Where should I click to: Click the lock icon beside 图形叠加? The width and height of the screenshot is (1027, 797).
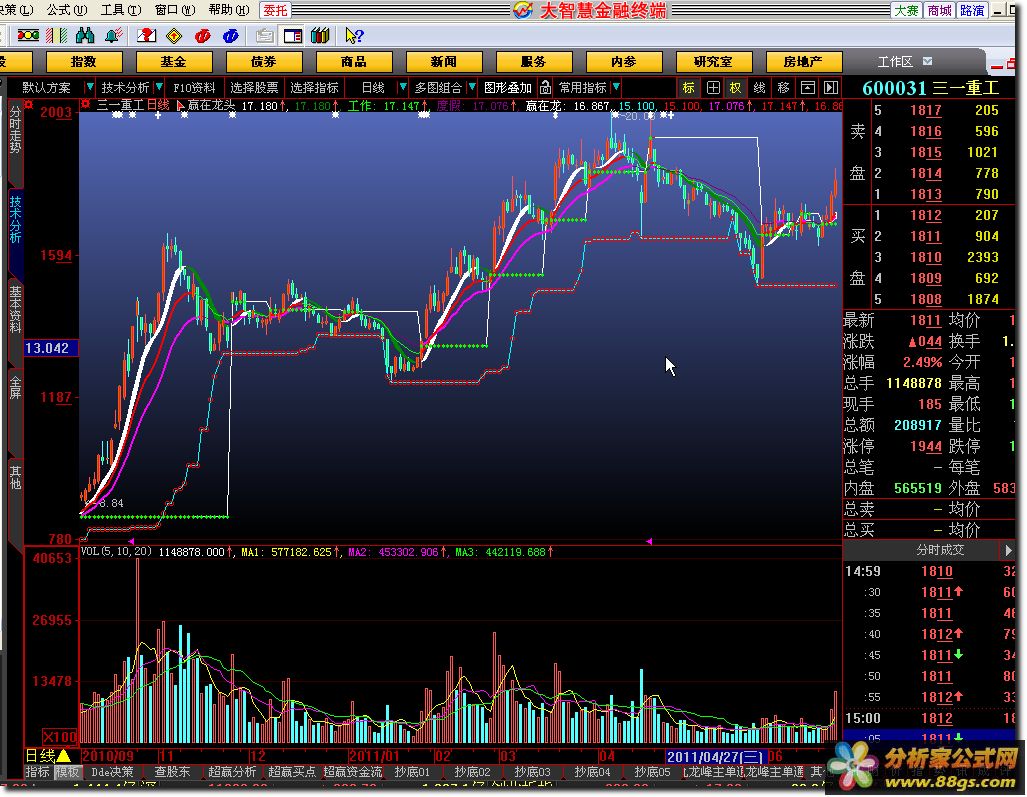pos(545,87)
